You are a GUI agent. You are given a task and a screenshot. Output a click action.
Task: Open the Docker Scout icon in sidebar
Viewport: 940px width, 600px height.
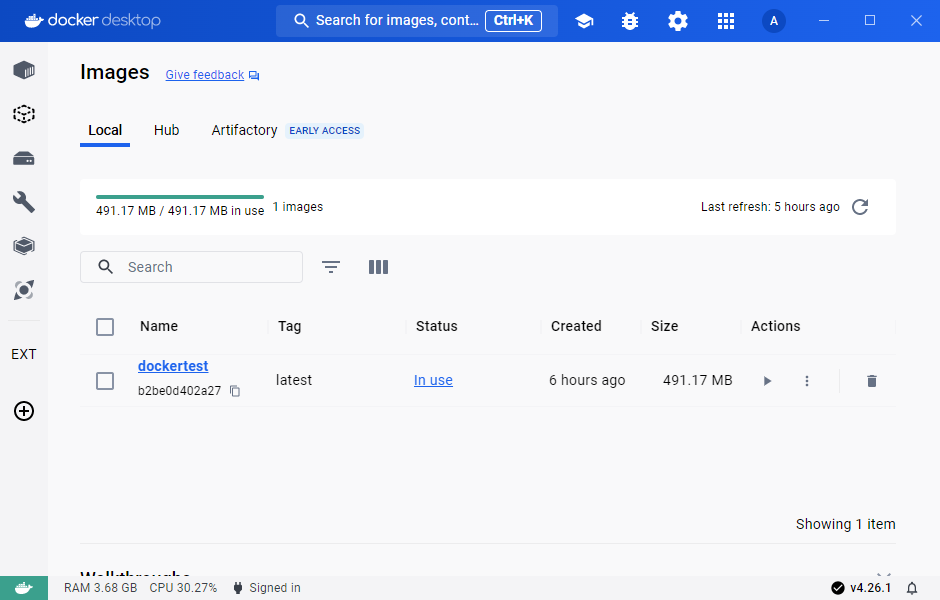[x=24, y=290]
